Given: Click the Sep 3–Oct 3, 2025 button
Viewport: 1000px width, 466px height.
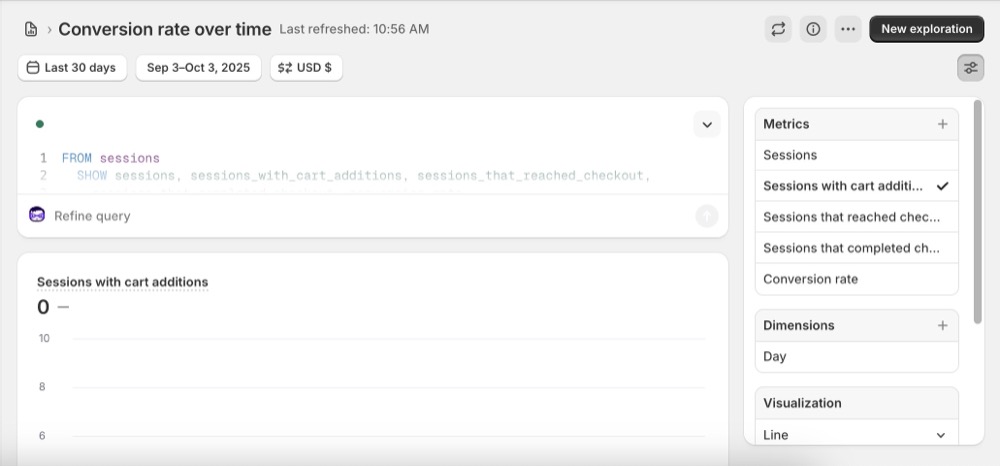Looking at the screenshot, I should (198, 68).
